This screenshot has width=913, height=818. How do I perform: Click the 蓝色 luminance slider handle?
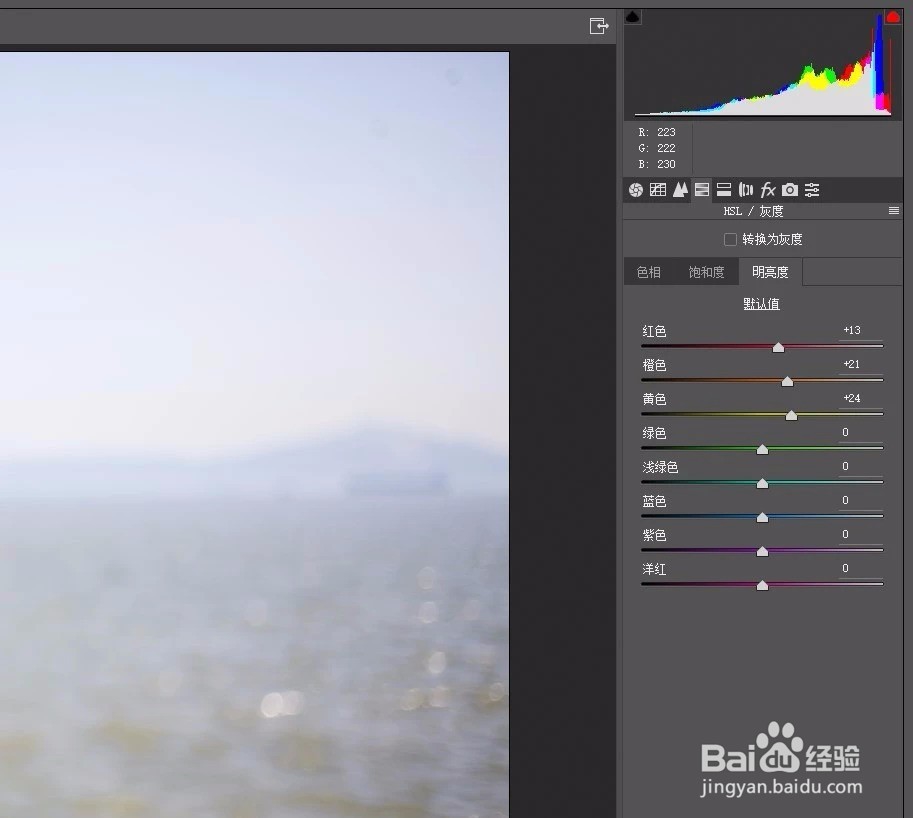tap(762, 518)
